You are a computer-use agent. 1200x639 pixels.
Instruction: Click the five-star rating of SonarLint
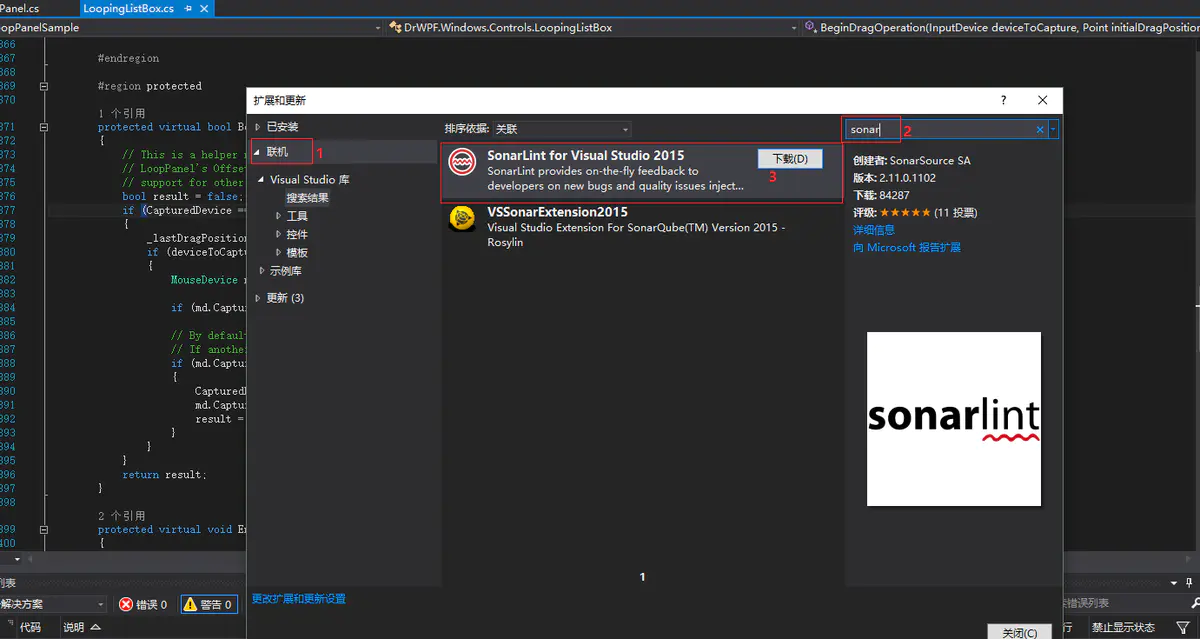[x=904, y=213]
